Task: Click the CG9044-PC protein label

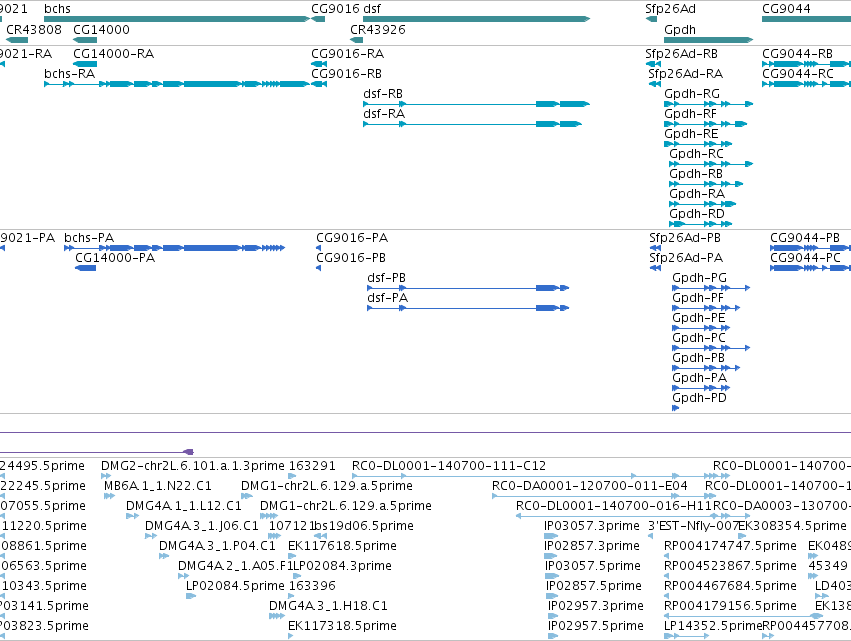Action: click(x=805, y=258)
